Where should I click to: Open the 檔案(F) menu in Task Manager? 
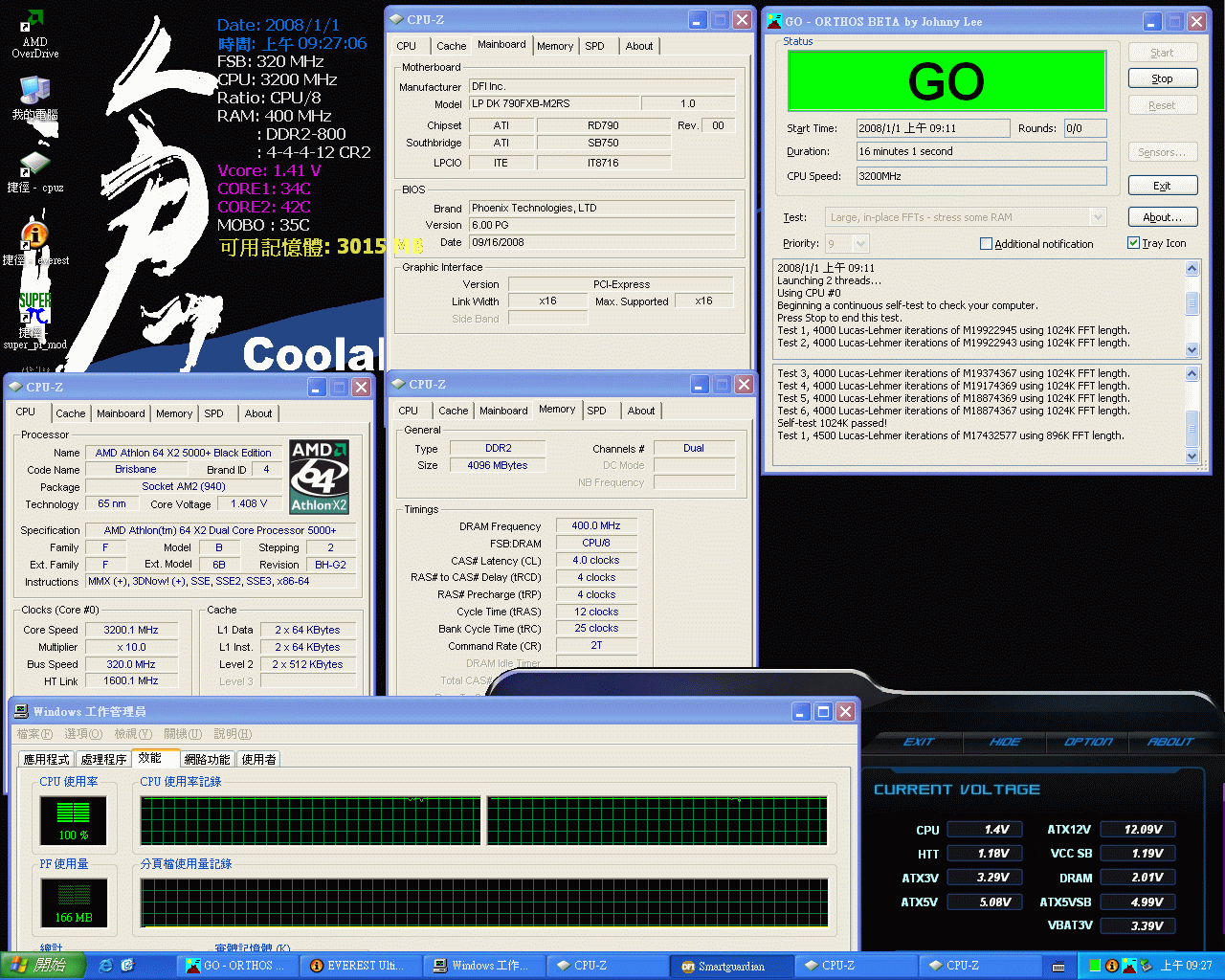pos(34,734)
